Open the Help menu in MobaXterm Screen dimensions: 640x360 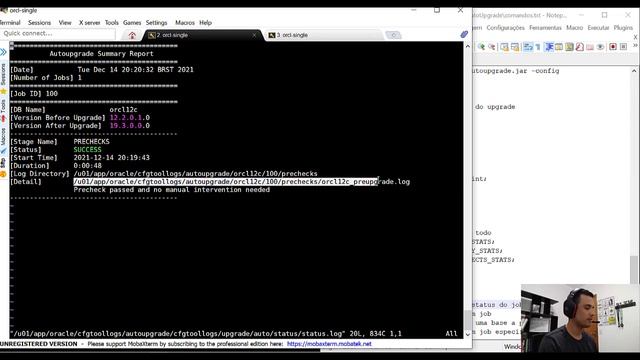205,23
